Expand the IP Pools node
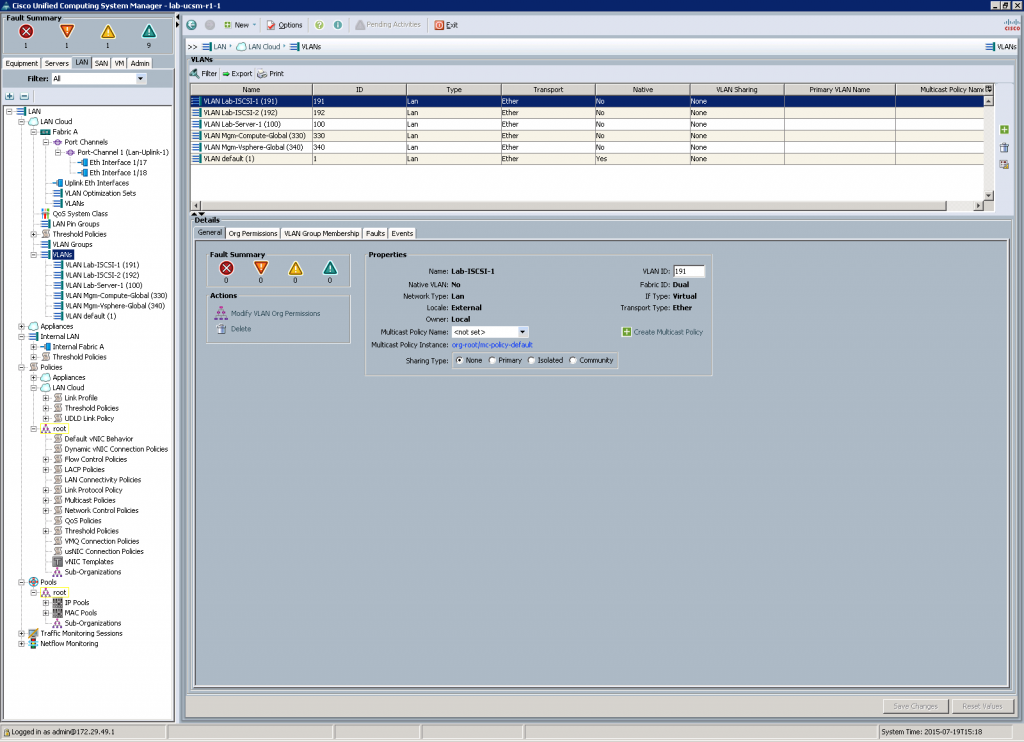This screenshot has height=742, width=1024. point(46,603)
